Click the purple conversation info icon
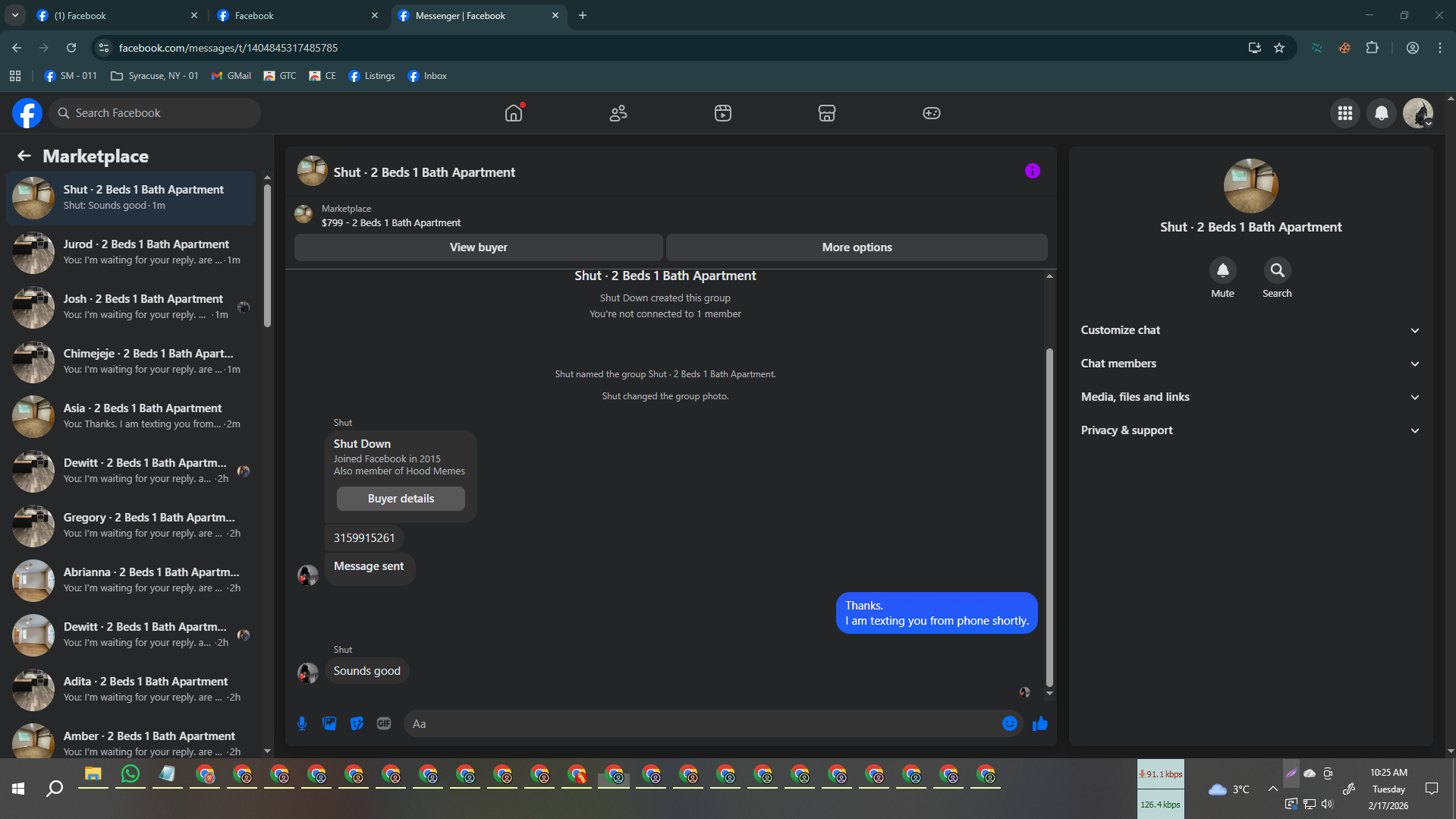The height and width of the screenshot is (819, 1456). 1032,171
